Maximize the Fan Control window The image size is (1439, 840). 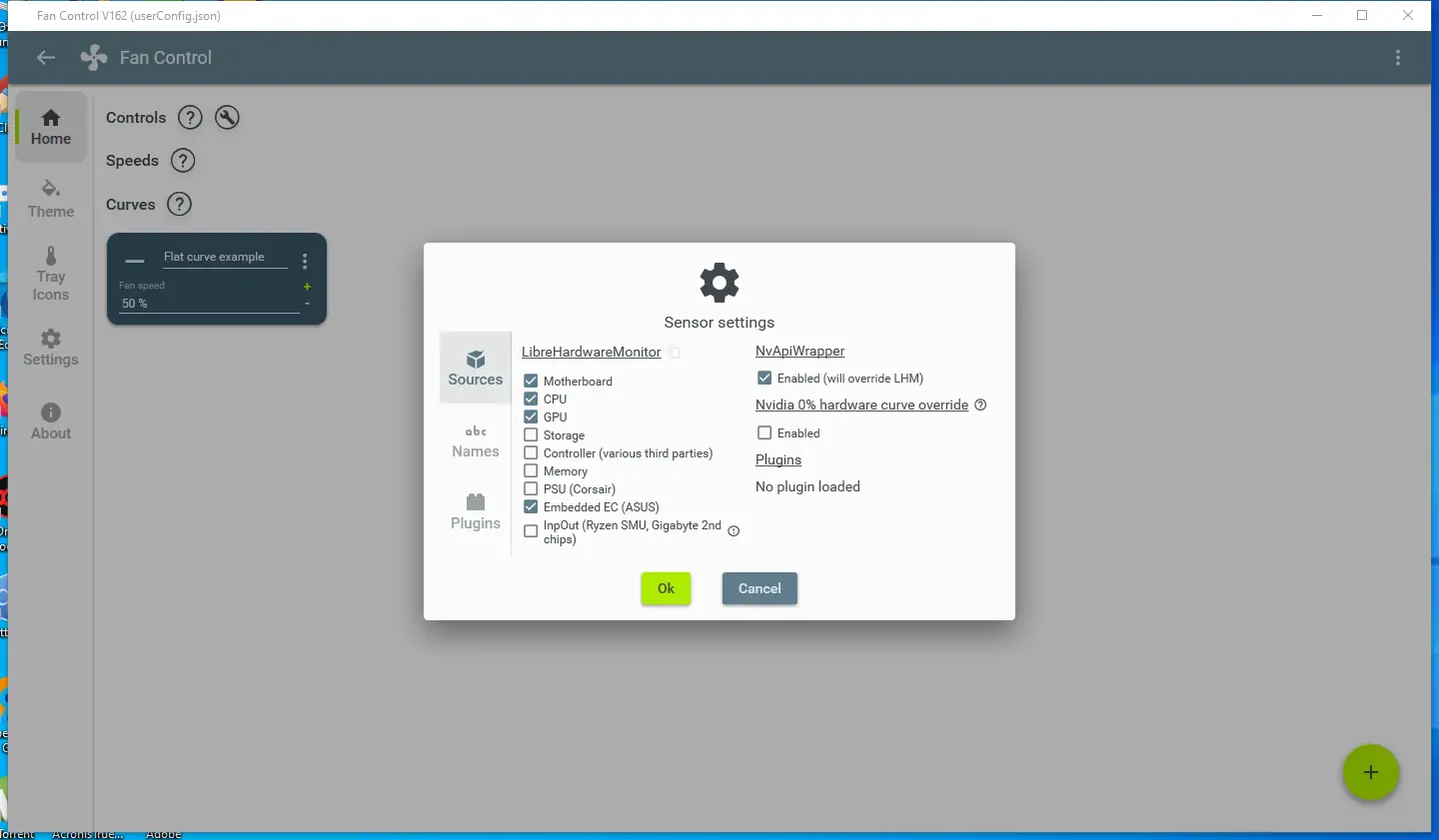[x=1362, y=15]
